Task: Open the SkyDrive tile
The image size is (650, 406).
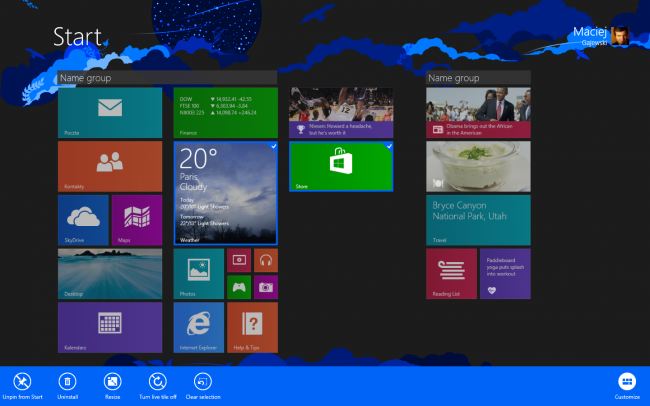Action: point(83,220)
